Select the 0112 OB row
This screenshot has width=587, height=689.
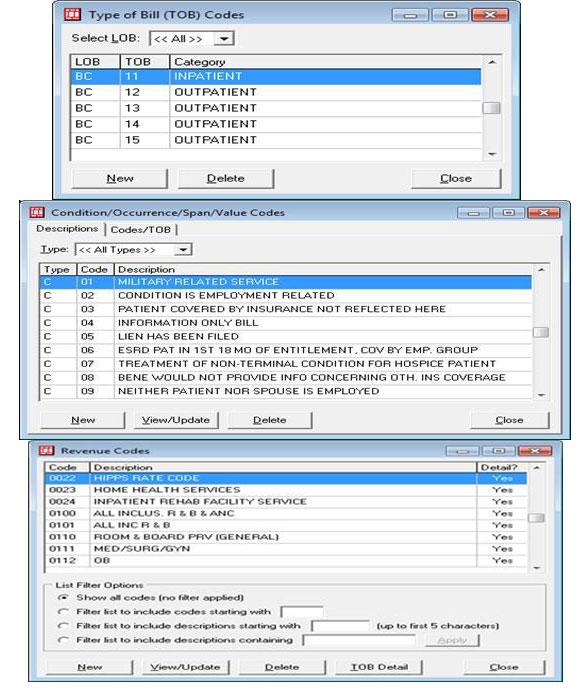point(286,561)
